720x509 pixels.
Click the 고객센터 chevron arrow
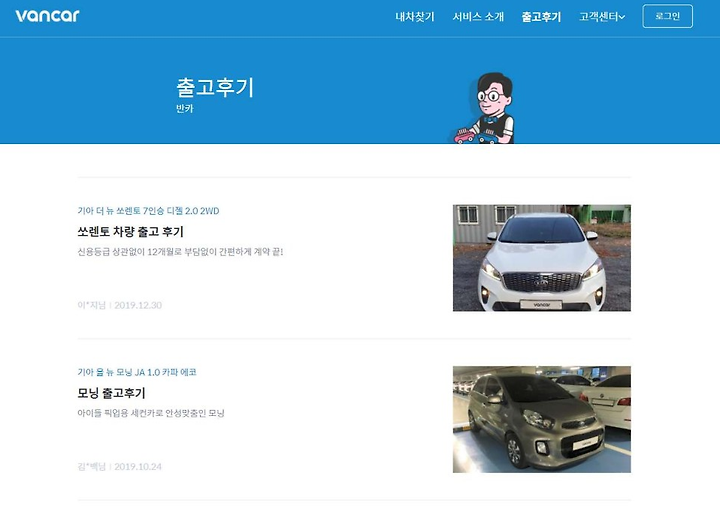(622, 17)
